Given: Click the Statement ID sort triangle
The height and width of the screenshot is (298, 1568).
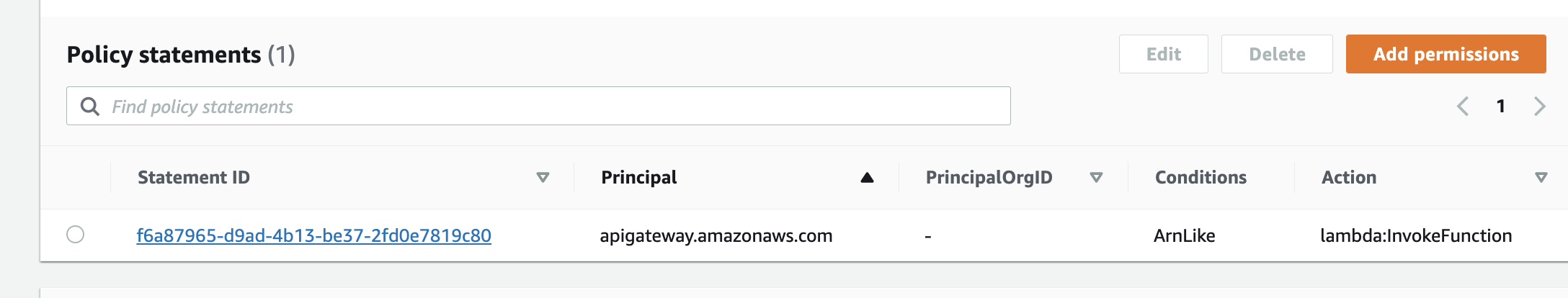Looking at the screenshot, I should point(543,178).
